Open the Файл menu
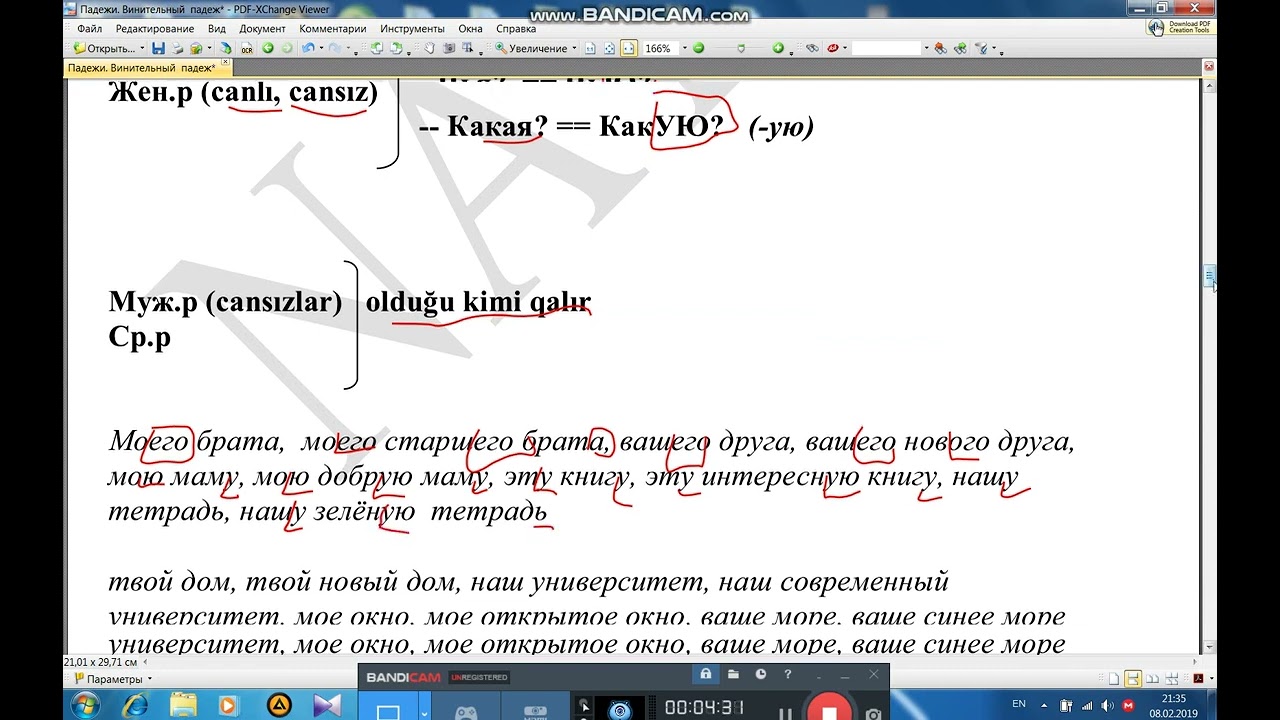The width and height of the screenshot is (1280, 720). click(x=89, y=29)
